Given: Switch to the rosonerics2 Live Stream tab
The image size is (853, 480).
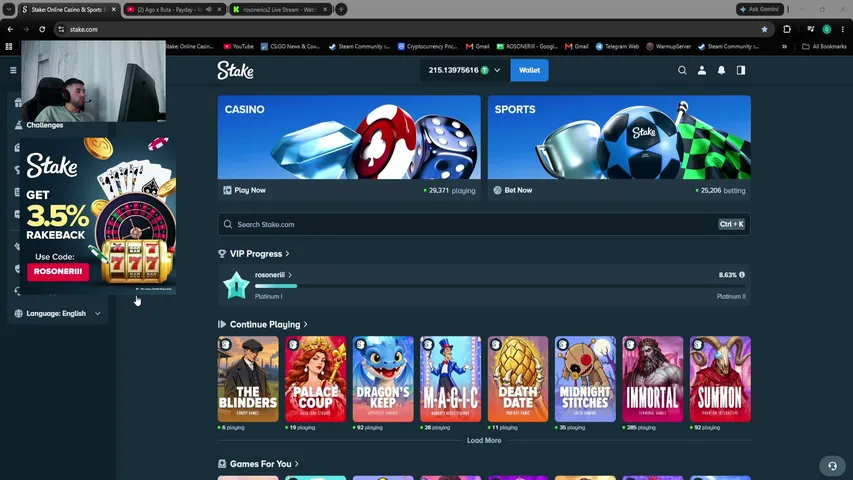Looking at the screenshot, I should coord(281,9).
